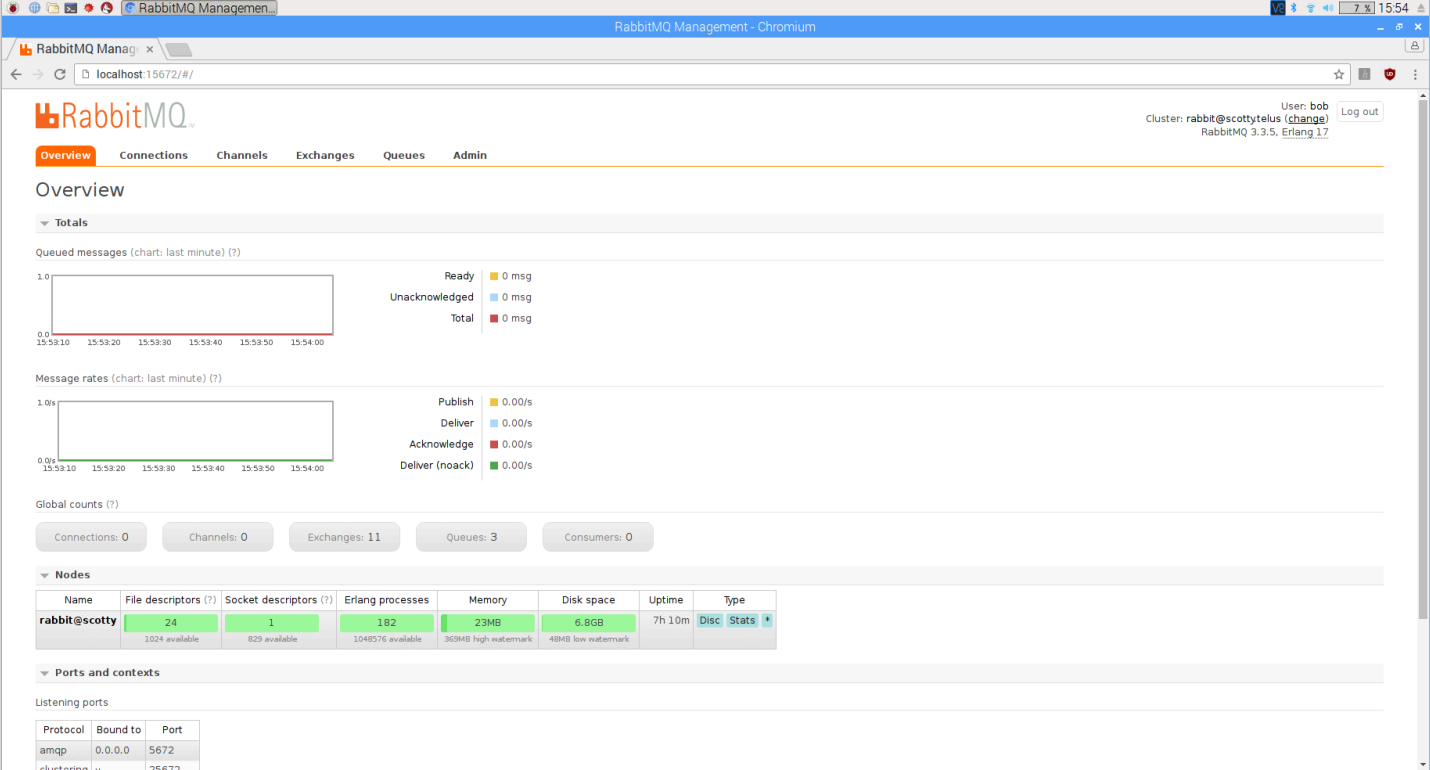Click the page vertical scrollbar
This screenshot has height=770, width=1430.
click(1422, 358)
